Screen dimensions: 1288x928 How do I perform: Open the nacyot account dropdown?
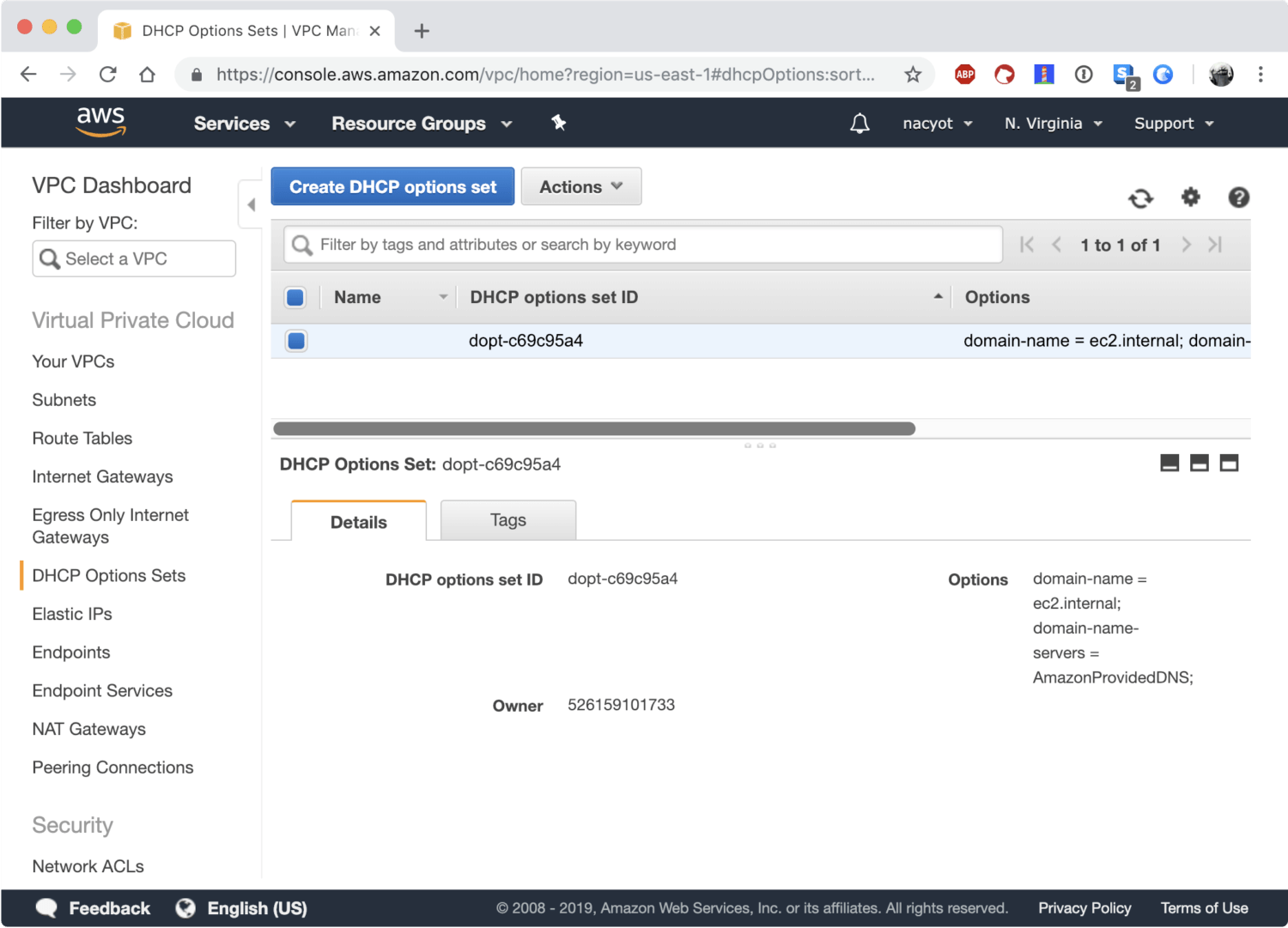pos(938,124)
